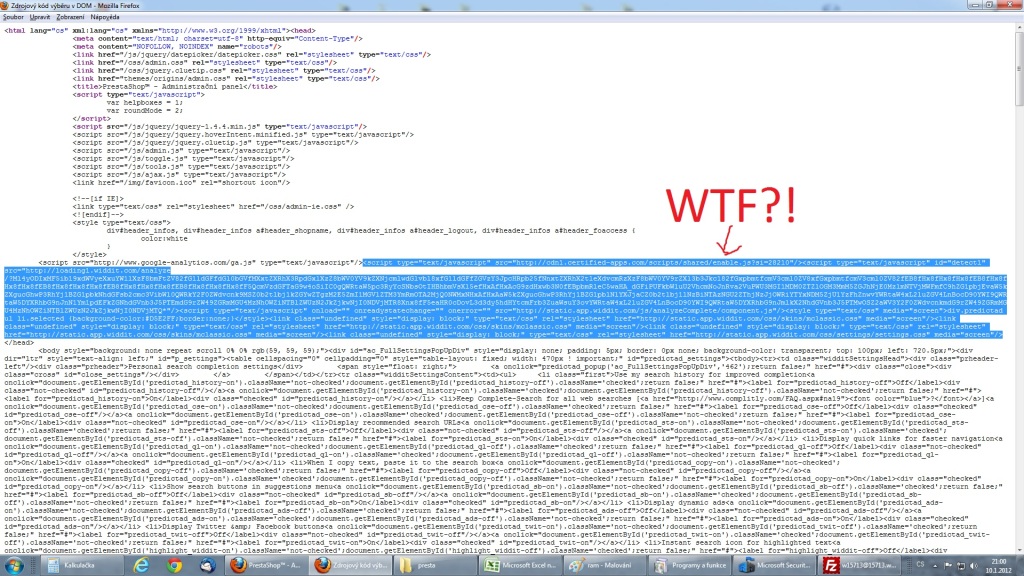Minimize the source view window
The width and height of the screenshot is (1024, 576).
click(x=975, y=5)
